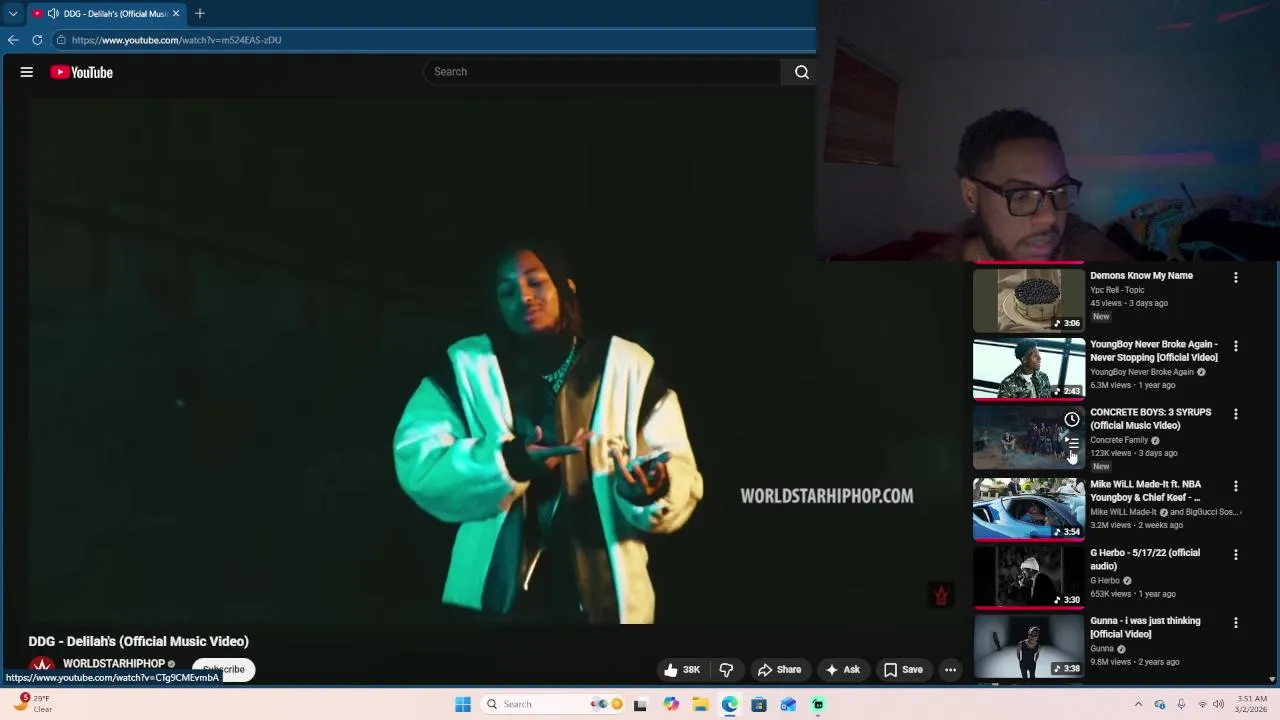Dislike the video

click(x=726, y=670)
